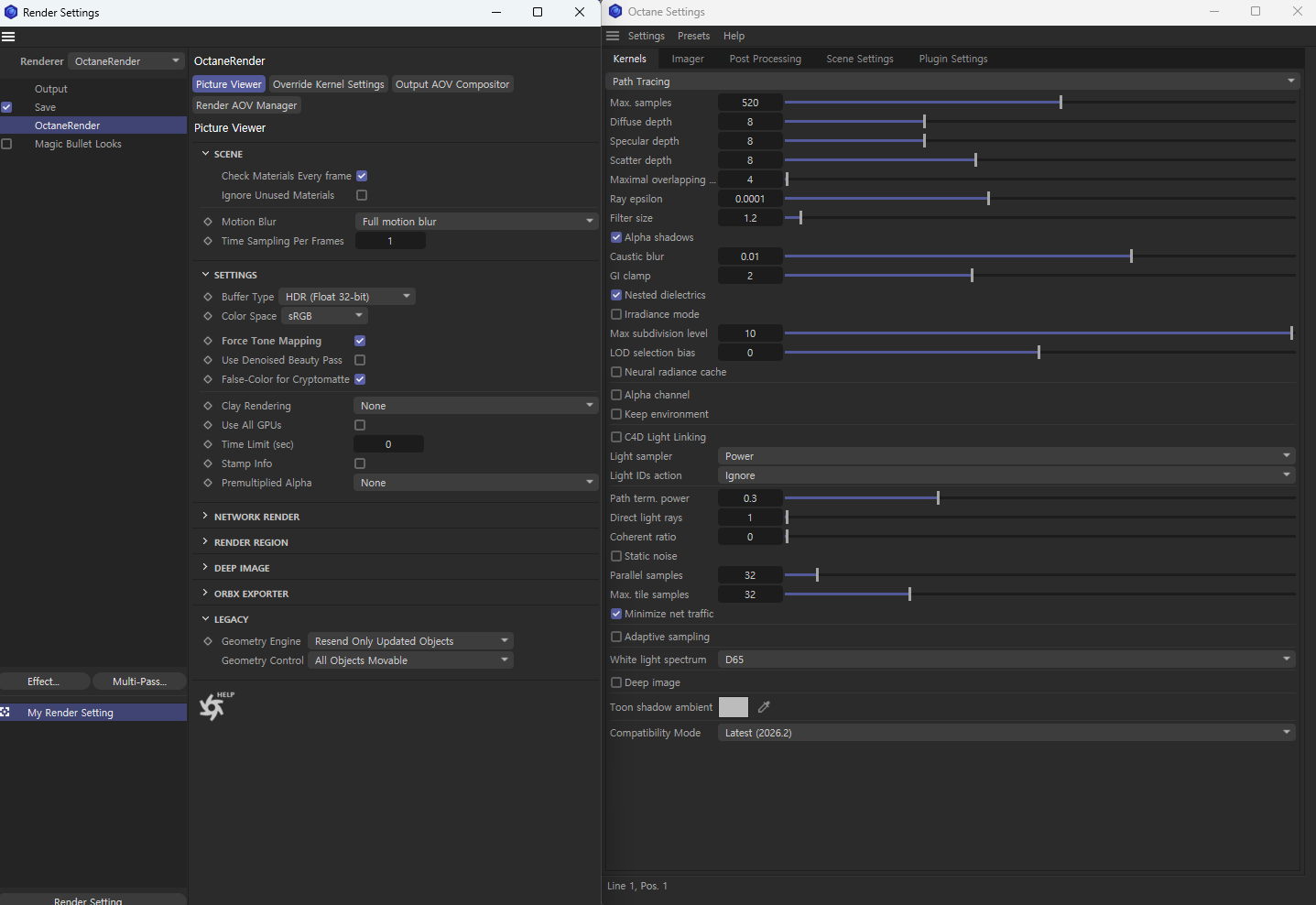Enable Use Denoised Beauty Pass checkbox

360,360
